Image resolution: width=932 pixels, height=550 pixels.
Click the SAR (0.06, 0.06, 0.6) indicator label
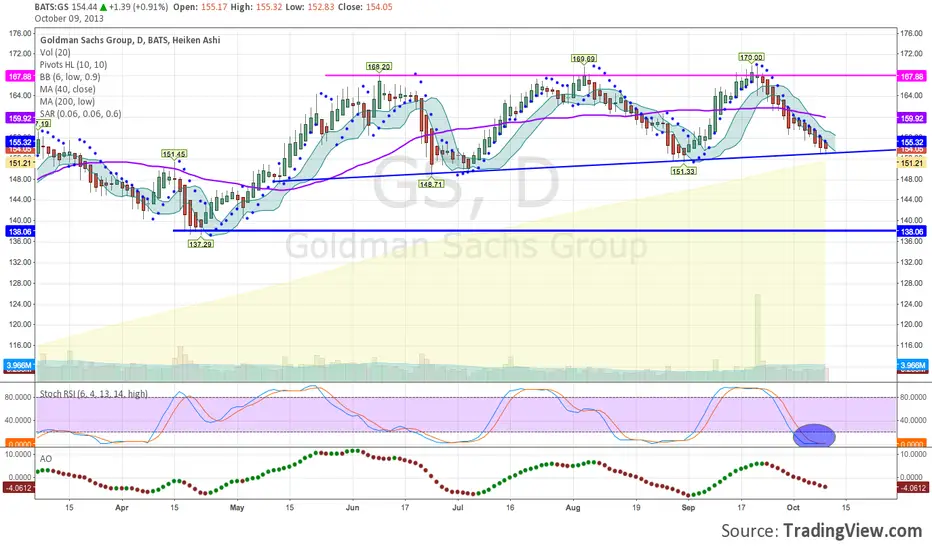[x=80, y=114]
